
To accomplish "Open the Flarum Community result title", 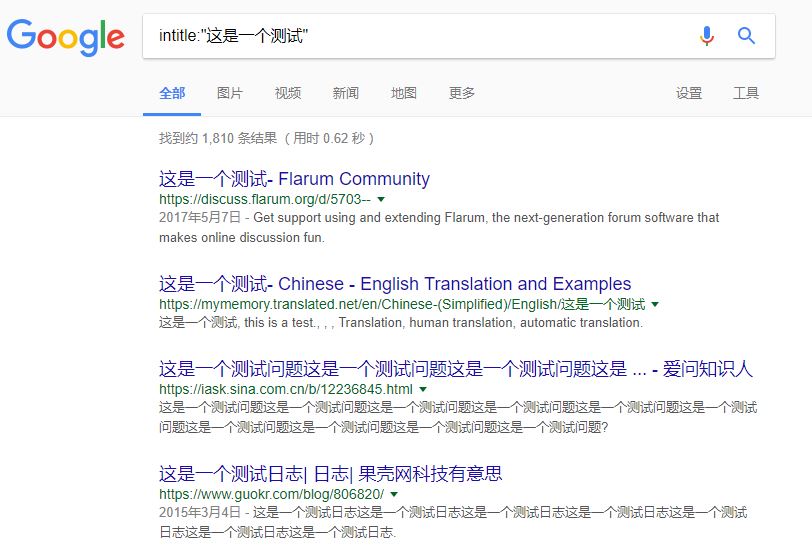I will point(294,179).
